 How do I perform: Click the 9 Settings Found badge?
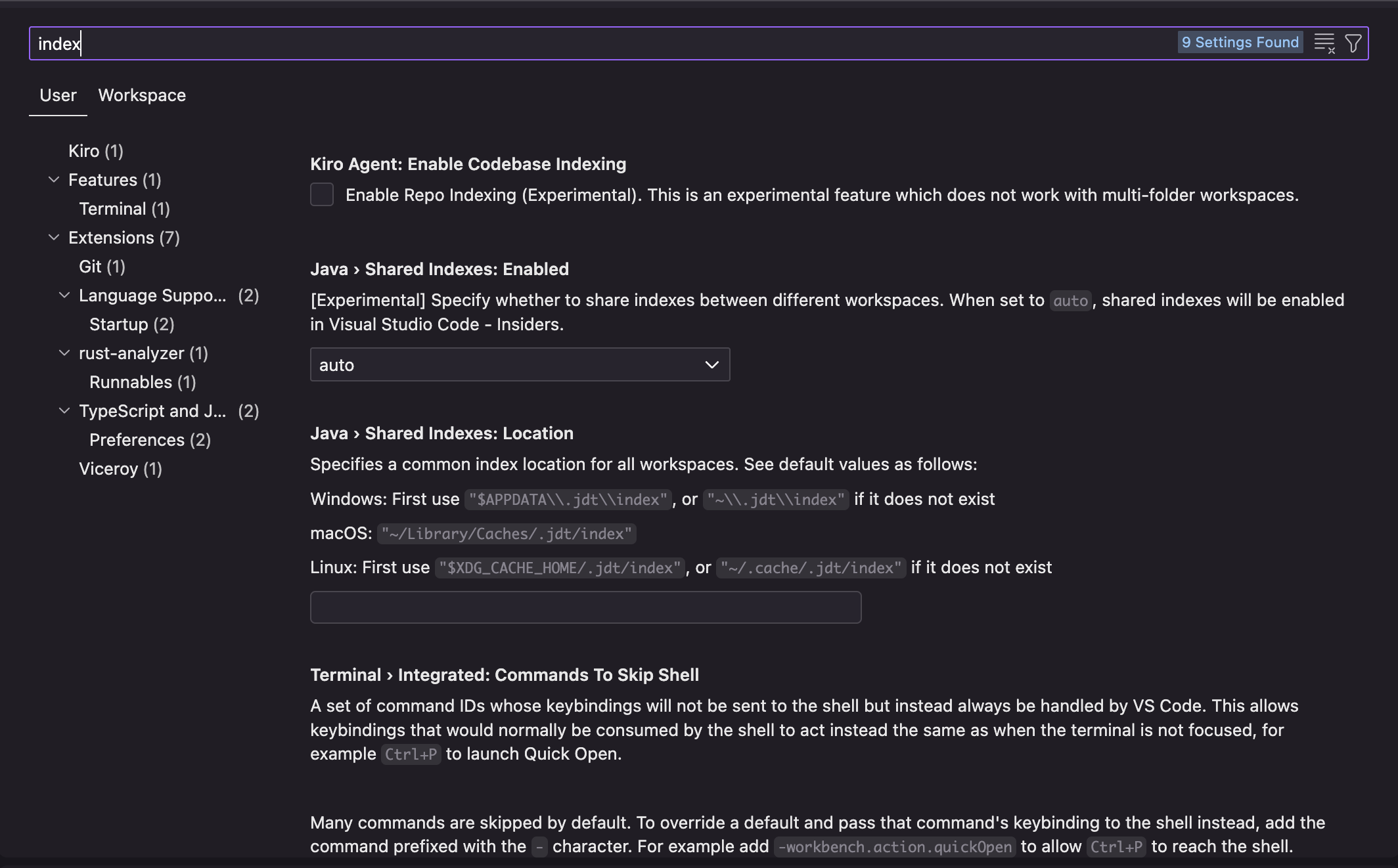[1240, 41]
